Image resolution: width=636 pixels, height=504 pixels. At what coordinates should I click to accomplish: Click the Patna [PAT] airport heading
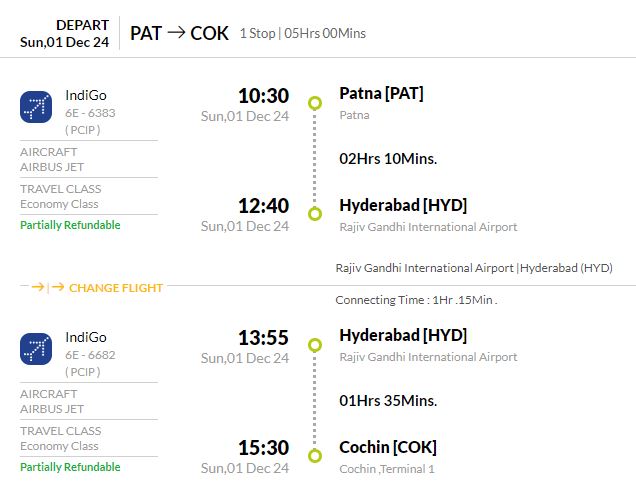[x=381, y=94]
